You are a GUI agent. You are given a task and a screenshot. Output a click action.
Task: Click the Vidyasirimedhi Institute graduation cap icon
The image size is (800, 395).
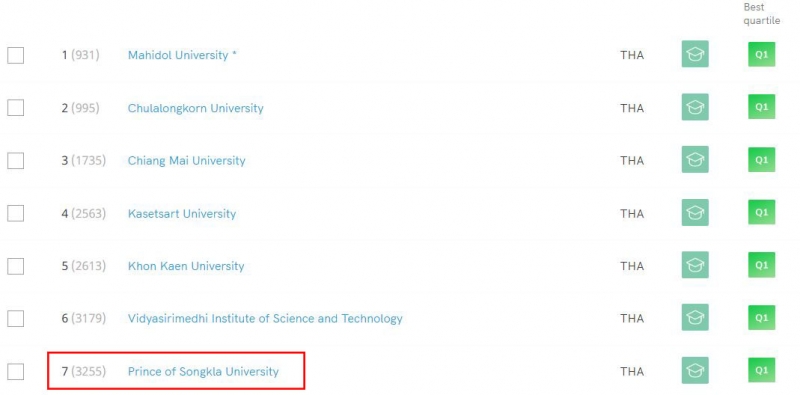695,317
